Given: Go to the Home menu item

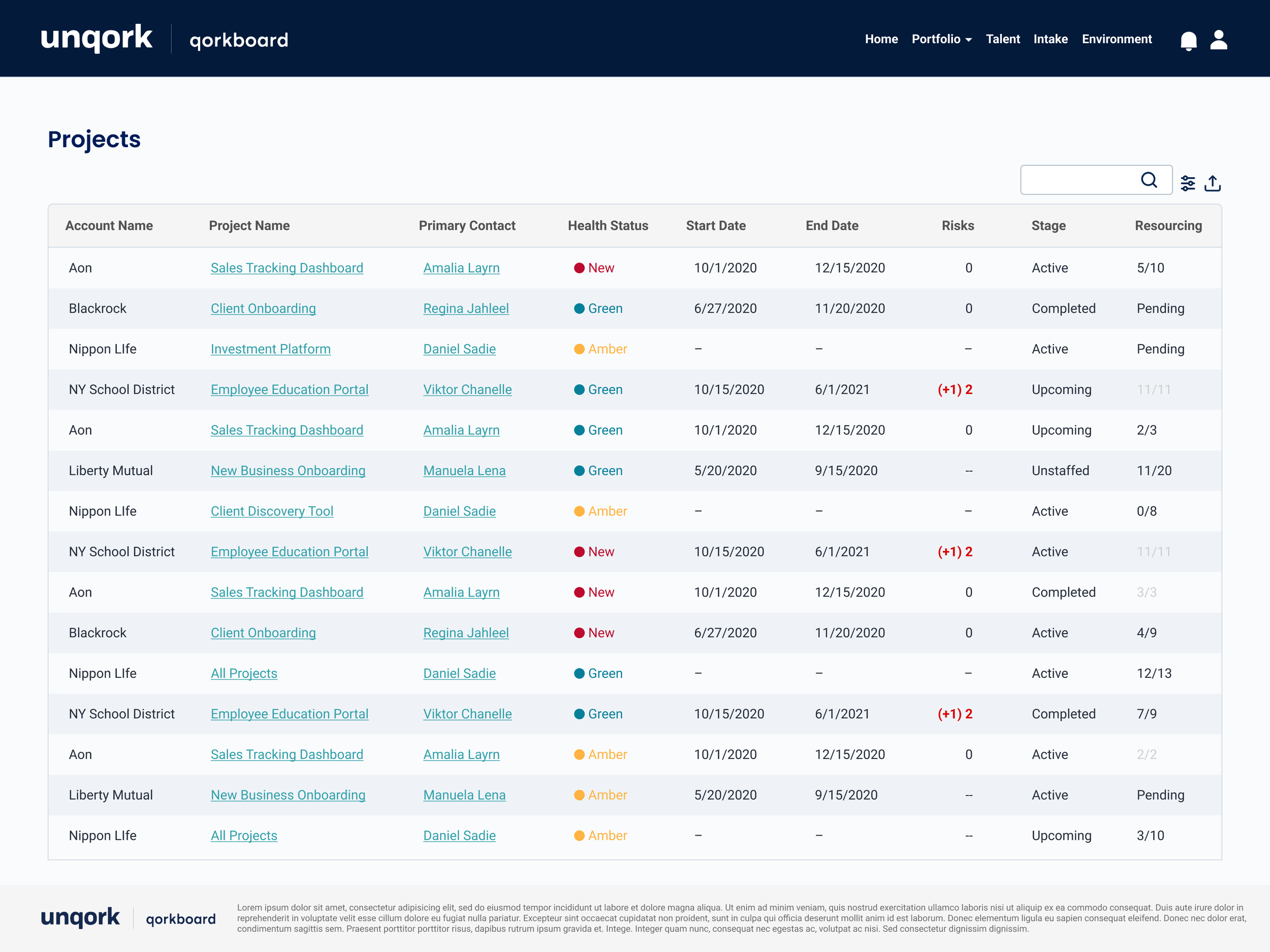Looking at the screenshot, I should click(881, 39).
